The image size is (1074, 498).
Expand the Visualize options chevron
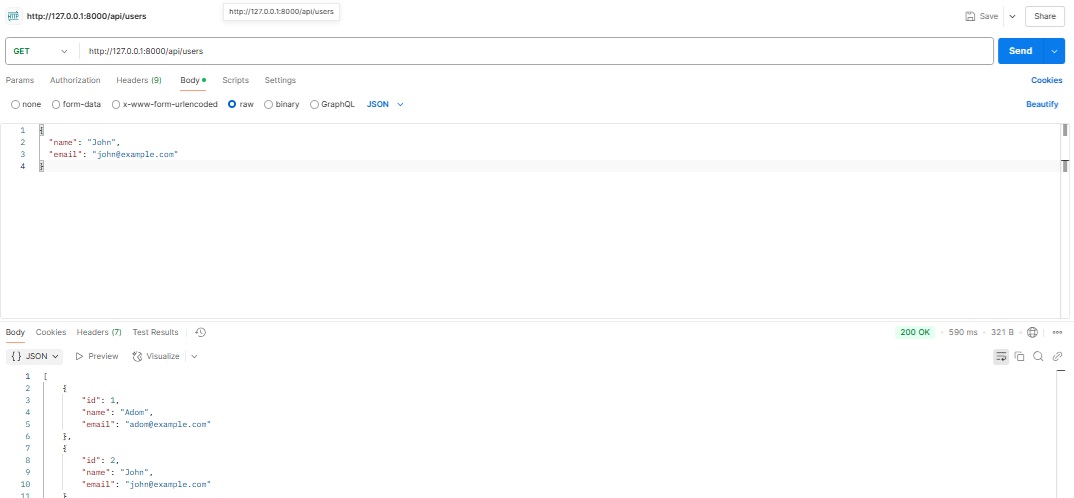(194, 356)
